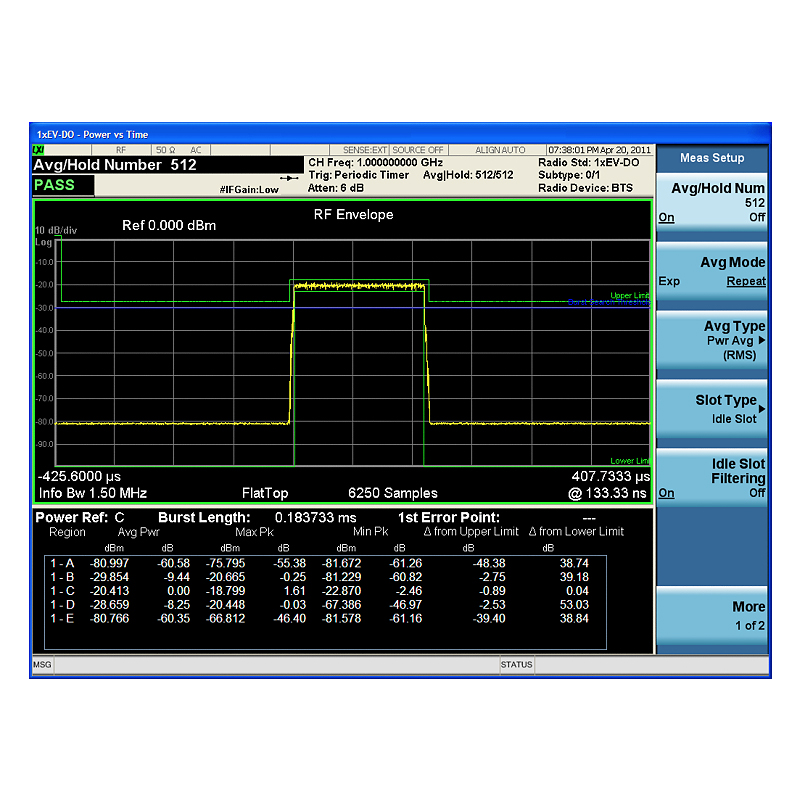
Task: Click the yellow burst trace top
Action: coord(359,286)
